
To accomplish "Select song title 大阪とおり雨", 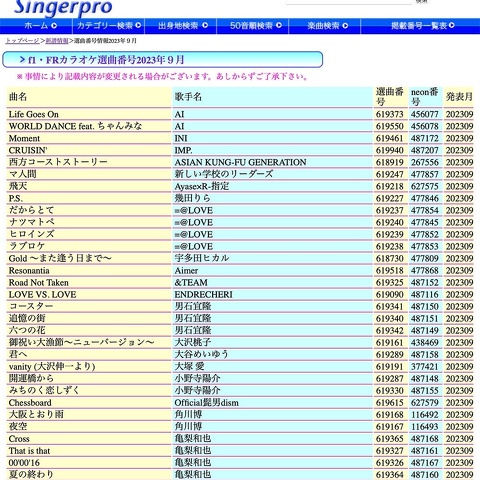I will [36, 414].
